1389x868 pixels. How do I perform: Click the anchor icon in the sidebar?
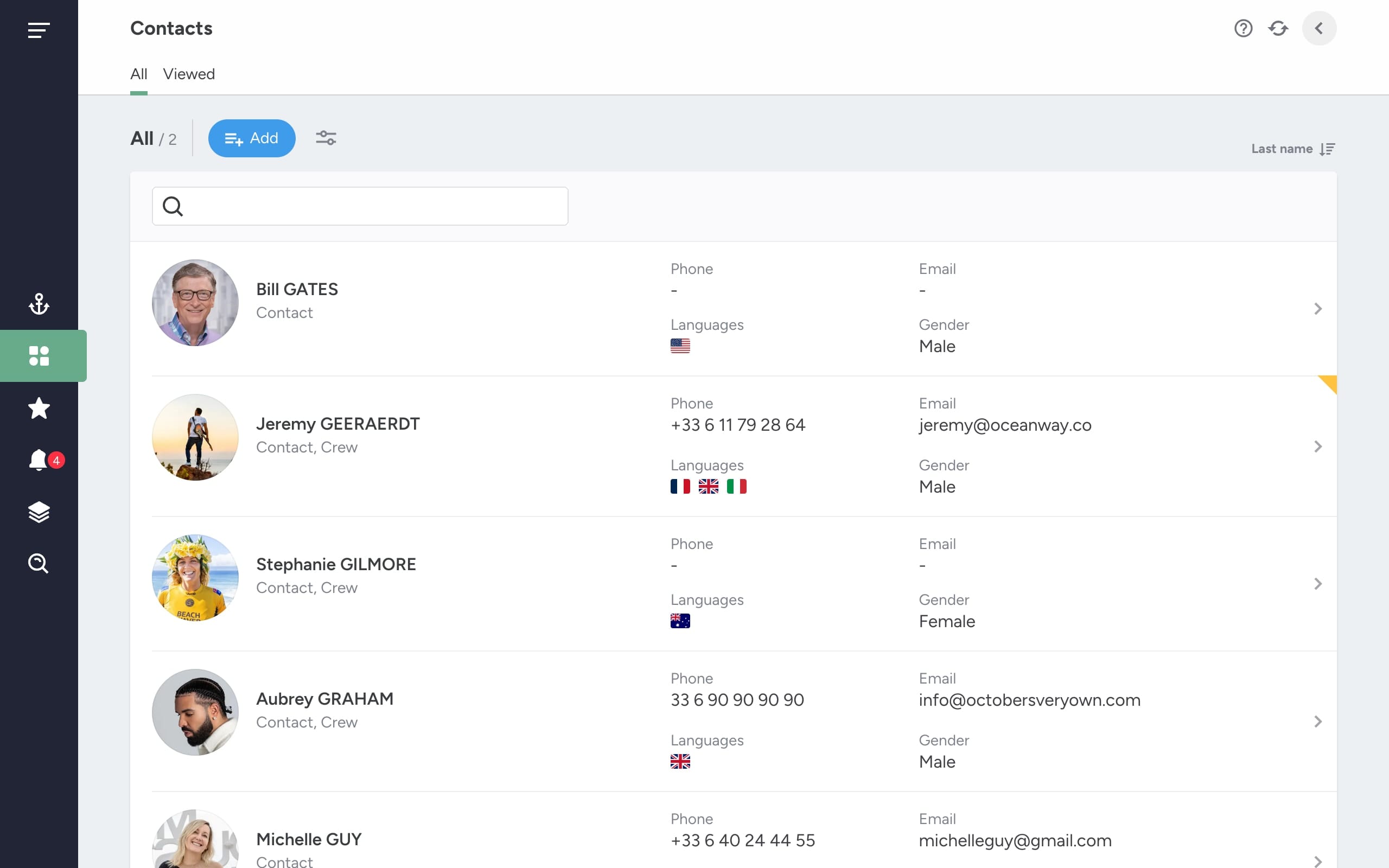click(39, 304)
